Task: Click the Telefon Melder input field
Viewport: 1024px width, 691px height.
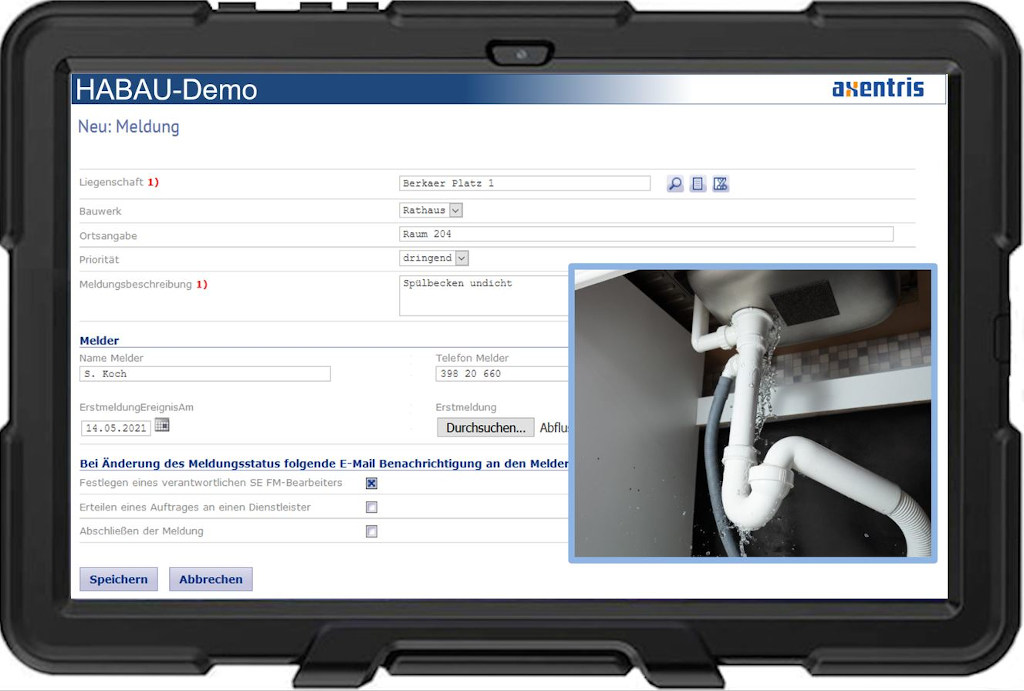Action: pos(501,374)
